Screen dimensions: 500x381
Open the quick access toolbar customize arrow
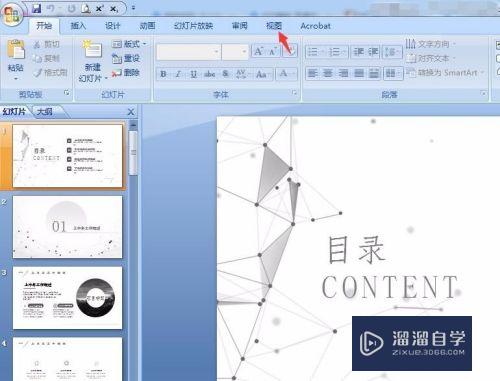[133, 8]
